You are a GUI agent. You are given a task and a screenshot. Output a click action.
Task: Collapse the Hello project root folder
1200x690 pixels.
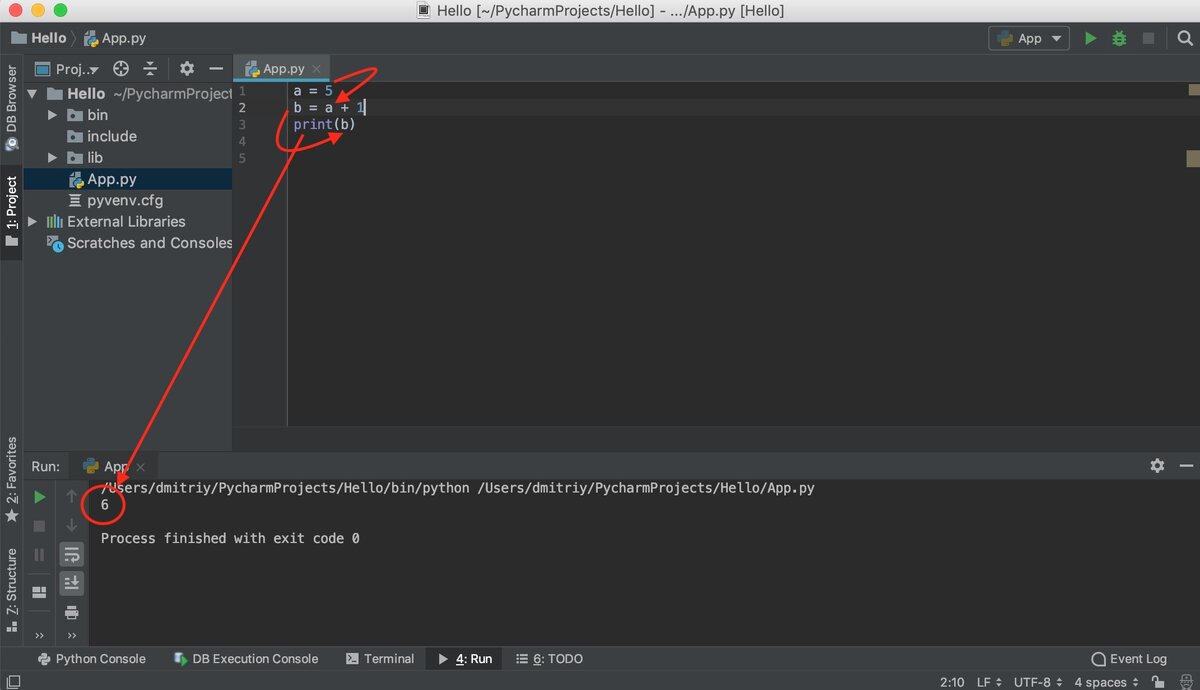[32, 93]
